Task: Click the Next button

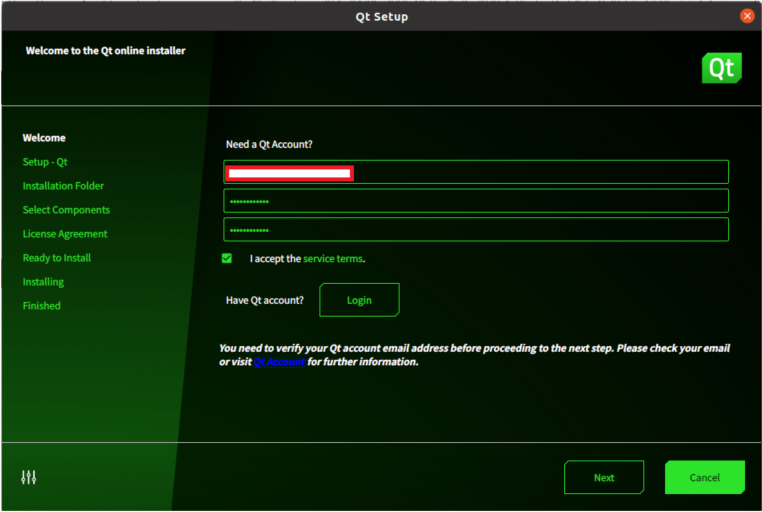Action: click(x=604, y=478)
